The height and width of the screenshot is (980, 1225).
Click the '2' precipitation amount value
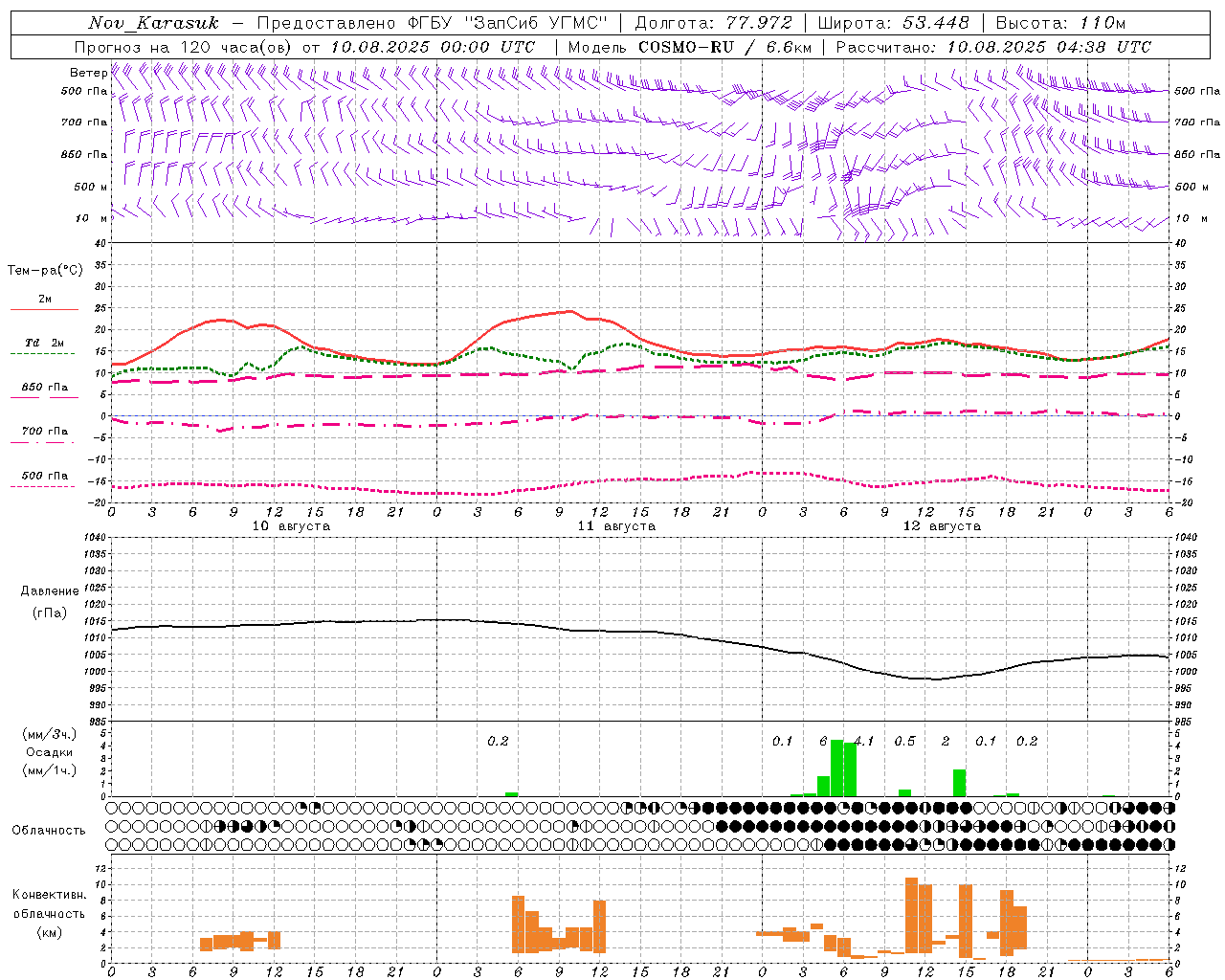click(x=946, y=741)
